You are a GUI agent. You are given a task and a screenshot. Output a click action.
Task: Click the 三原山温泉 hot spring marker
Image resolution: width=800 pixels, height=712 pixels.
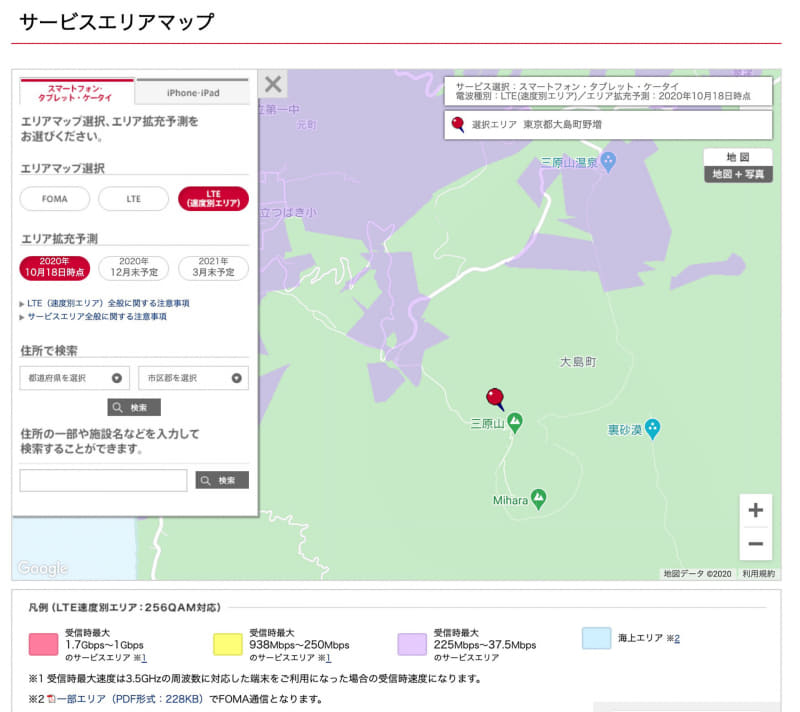[608, 162]
